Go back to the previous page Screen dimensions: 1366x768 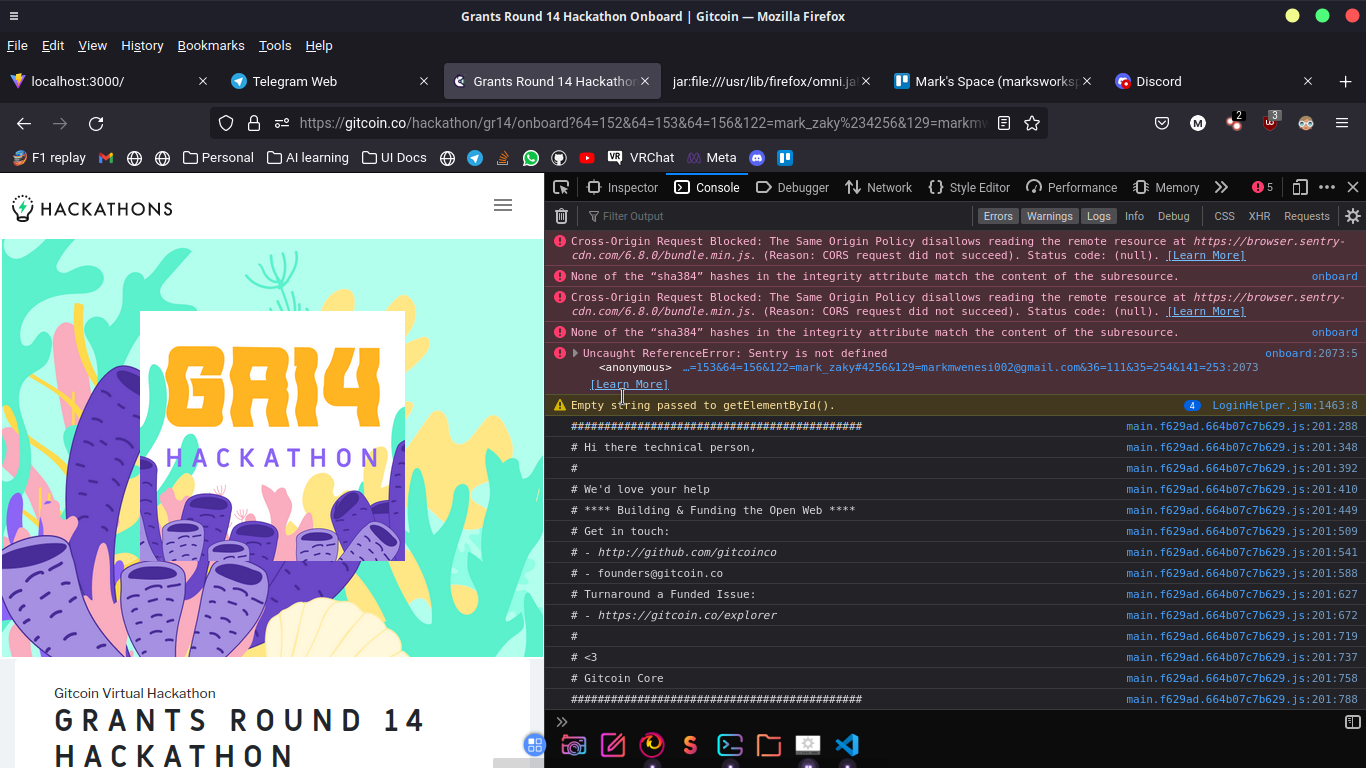pyautogui.click(x=24, y=123)
